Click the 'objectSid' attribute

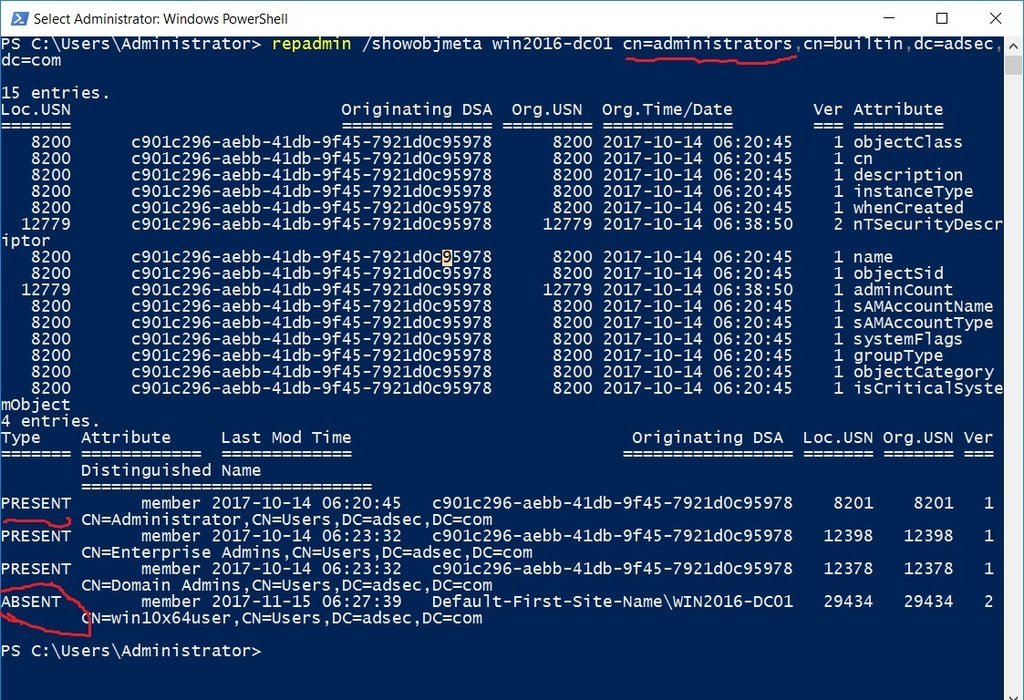coord(898,273)
